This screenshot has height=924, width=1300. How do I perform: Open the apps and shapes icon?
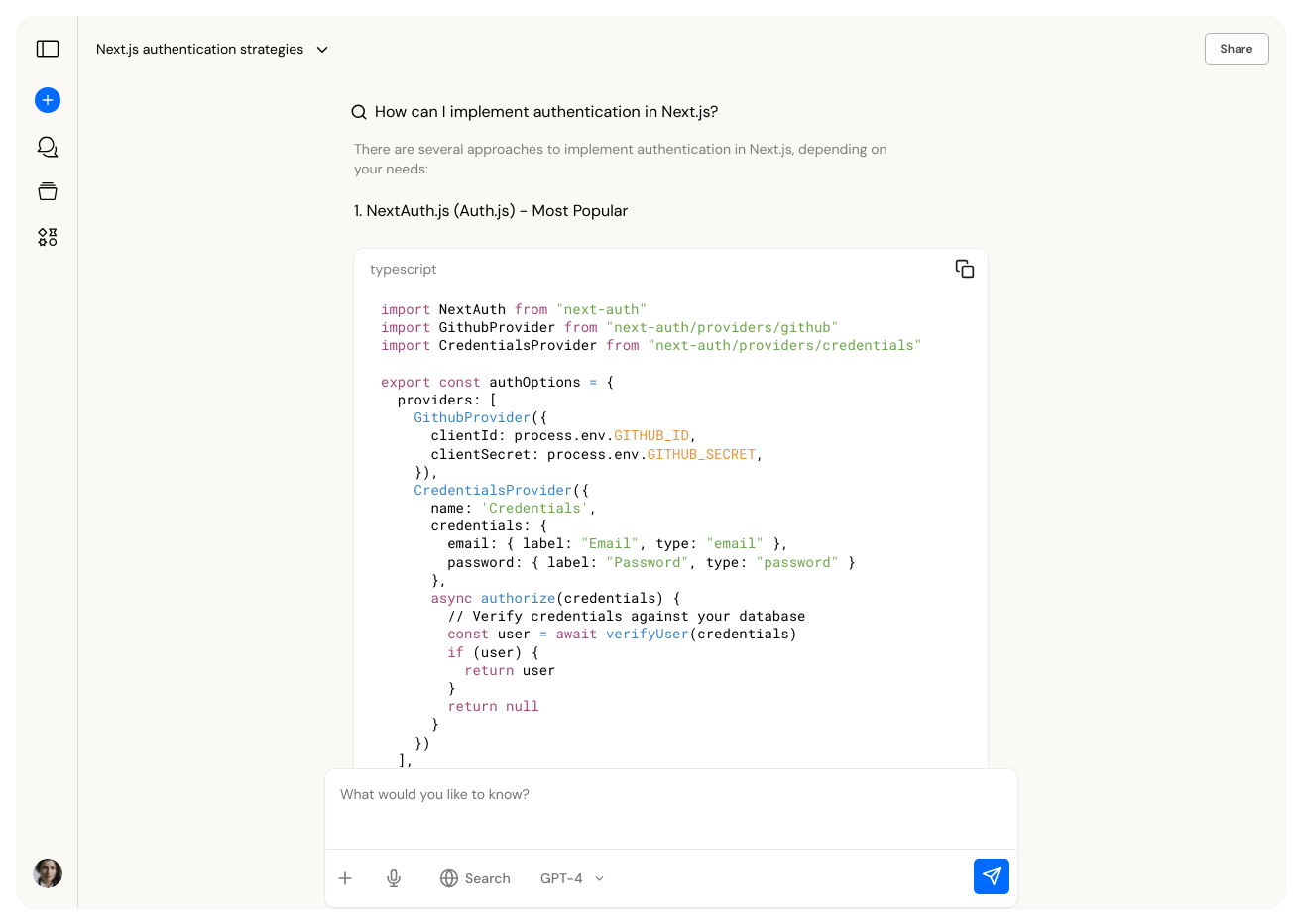pos(48,237)
